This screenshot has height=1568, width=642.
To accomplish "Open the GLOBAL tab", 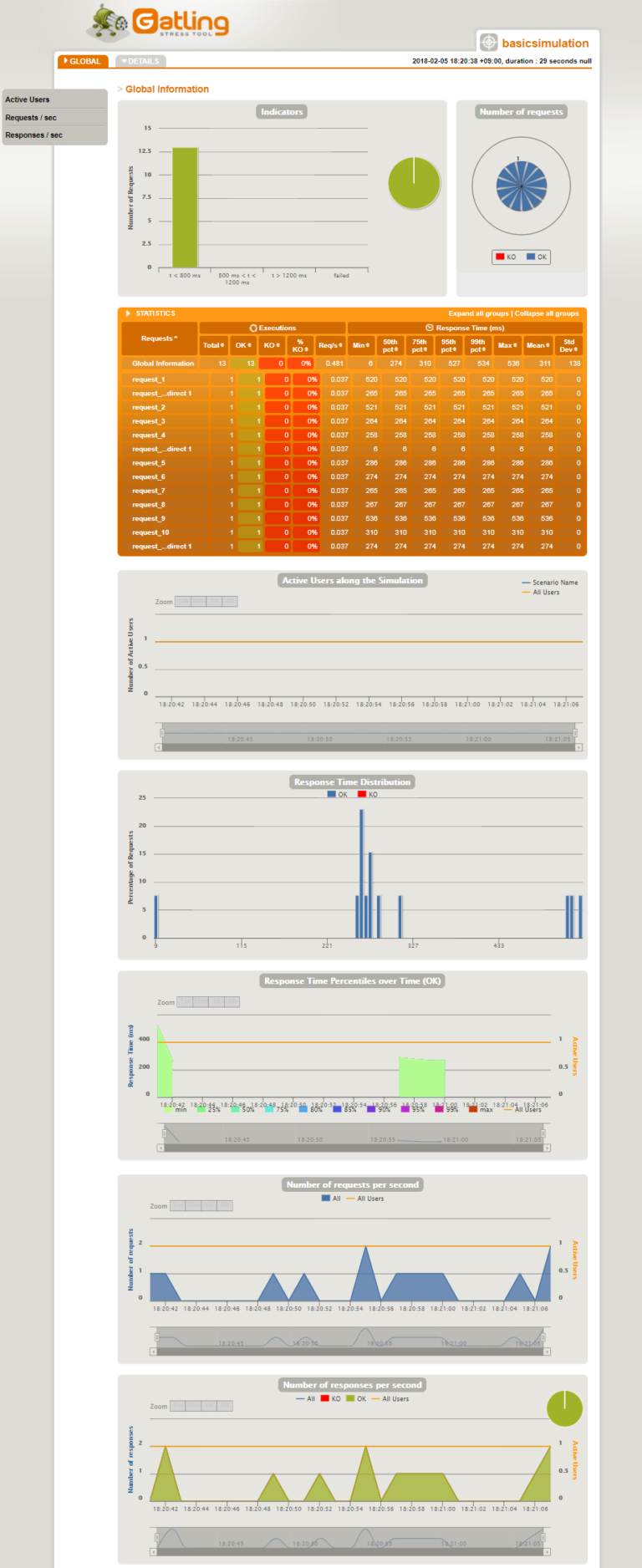I will tap(82, 61).
